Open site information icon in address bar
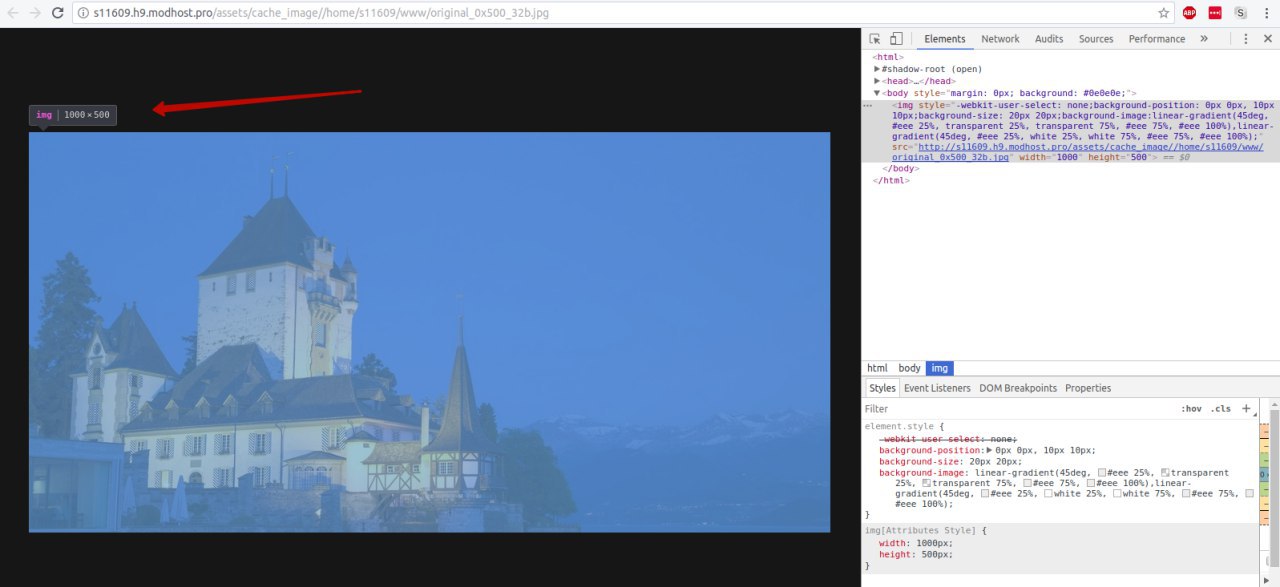 tap(82, 13)
